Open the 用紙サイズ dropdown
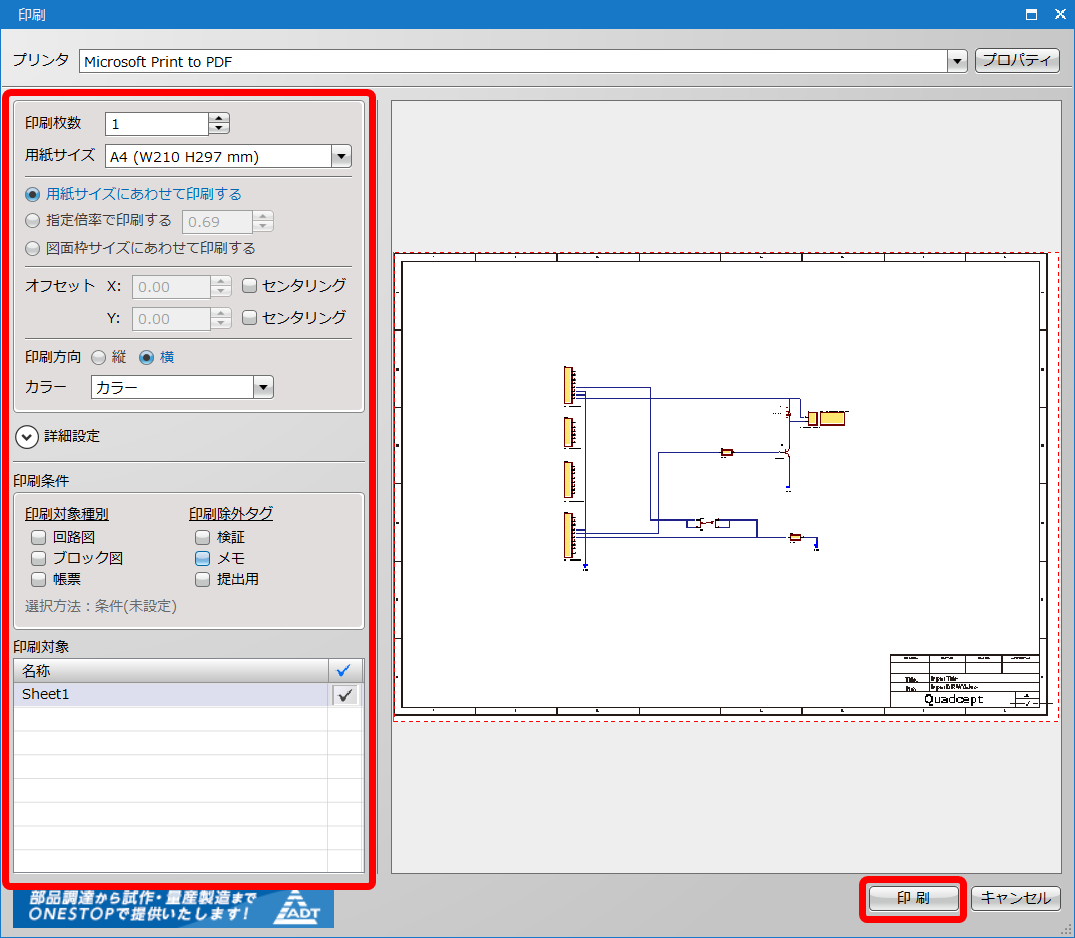This screenshot has height=938, width=1075. [341, 156]
